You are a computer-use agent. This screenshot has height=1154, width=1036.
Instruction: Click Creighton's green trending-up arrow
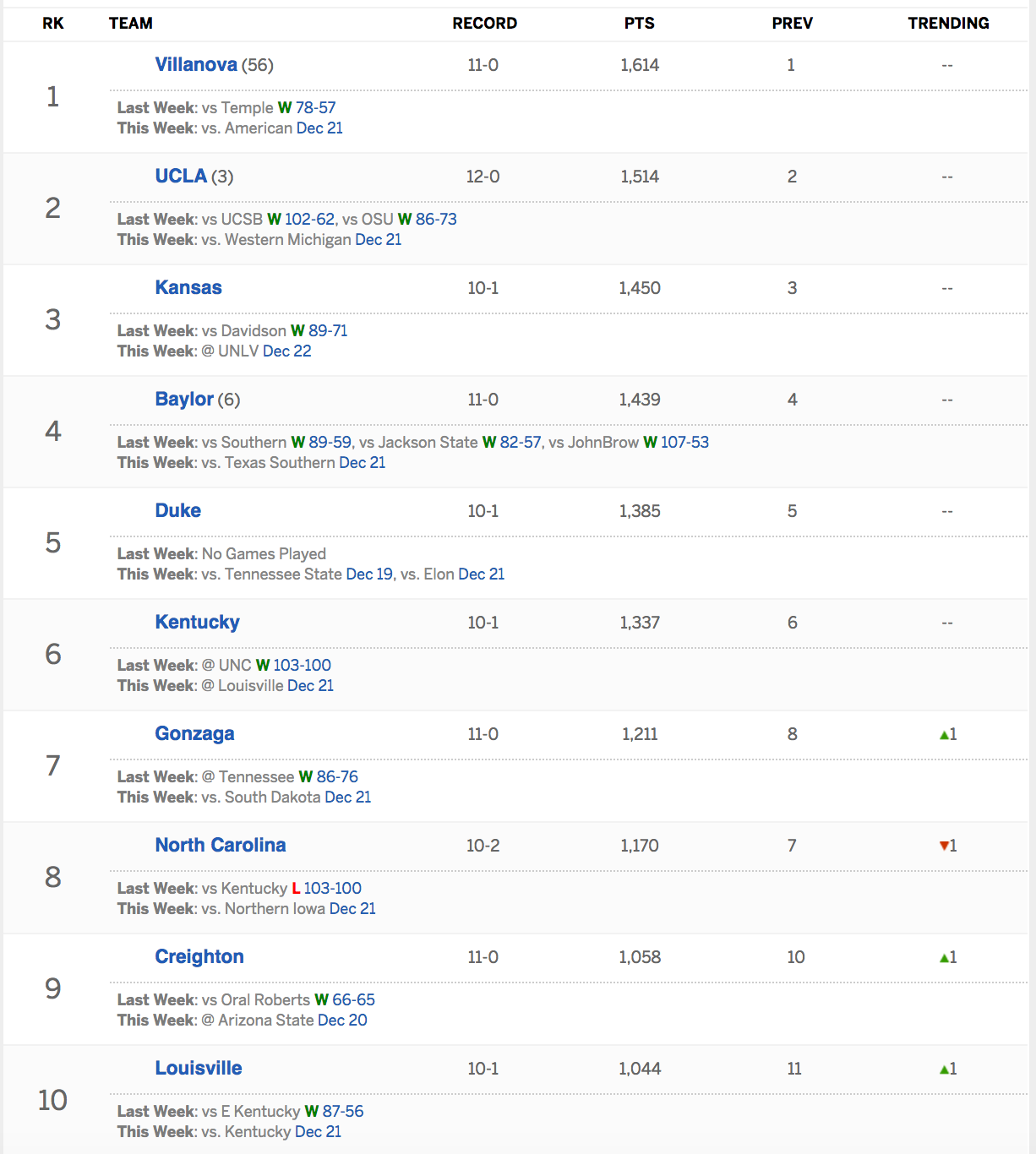944,958
